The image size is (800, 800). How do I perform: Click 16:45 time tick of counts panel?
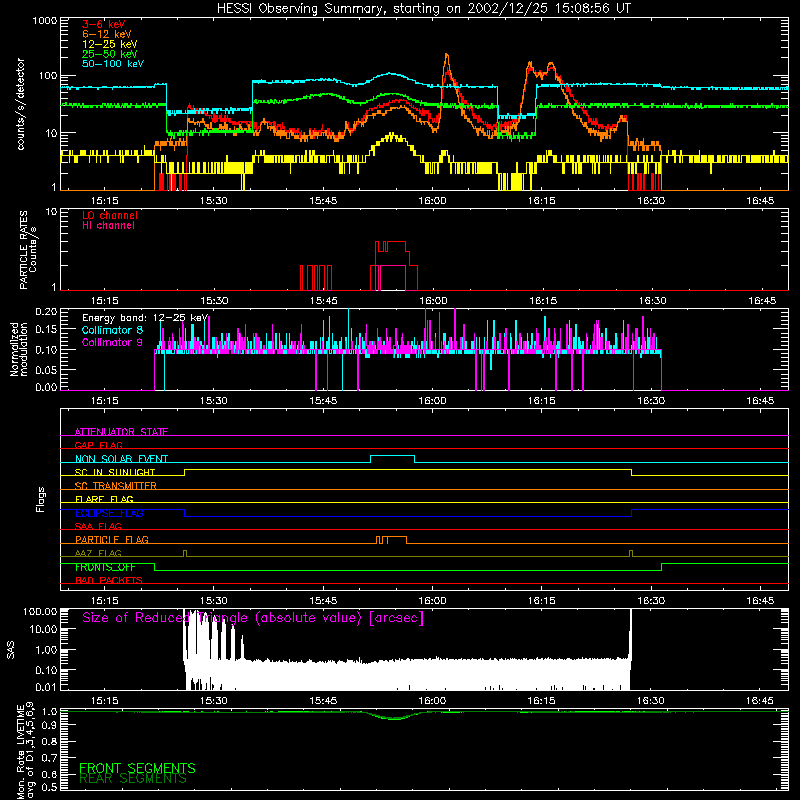coord(760,201)
